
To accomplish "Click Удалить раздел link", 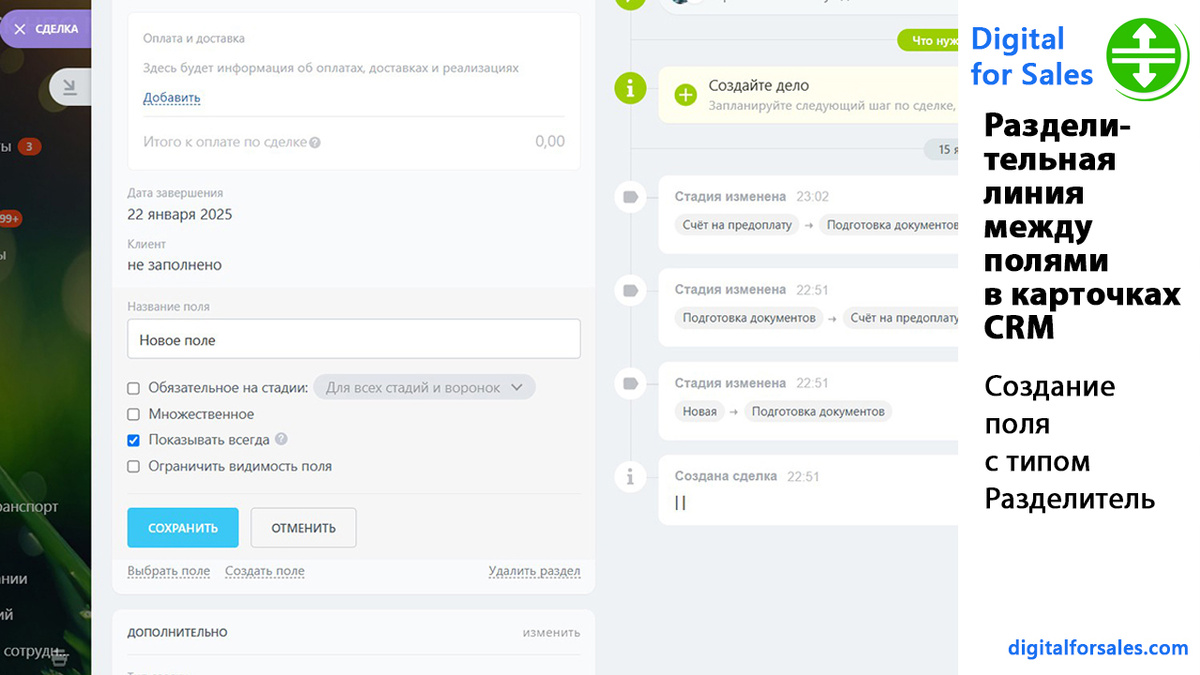I will (x=534, y=571).
